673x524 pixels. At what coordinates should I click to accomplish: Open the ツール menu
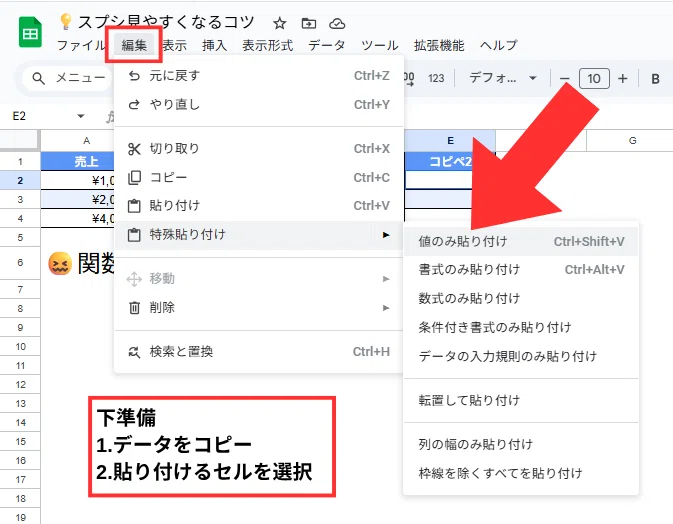pos(379,45)
